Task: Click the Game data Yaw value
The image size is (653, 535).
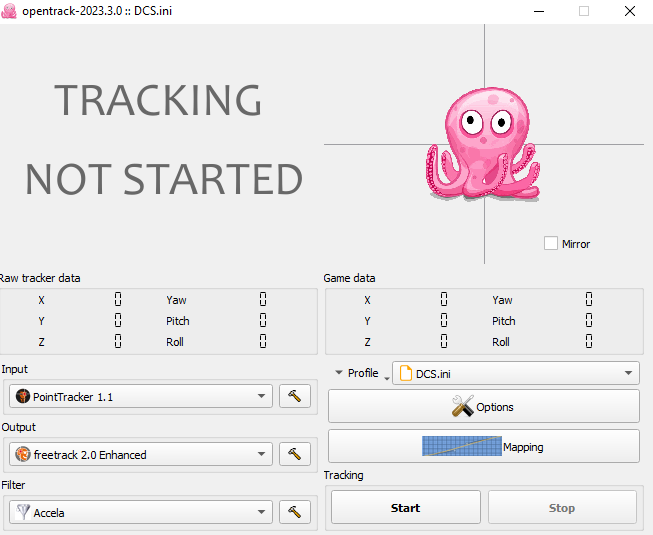Action: (x=589, y=299)
